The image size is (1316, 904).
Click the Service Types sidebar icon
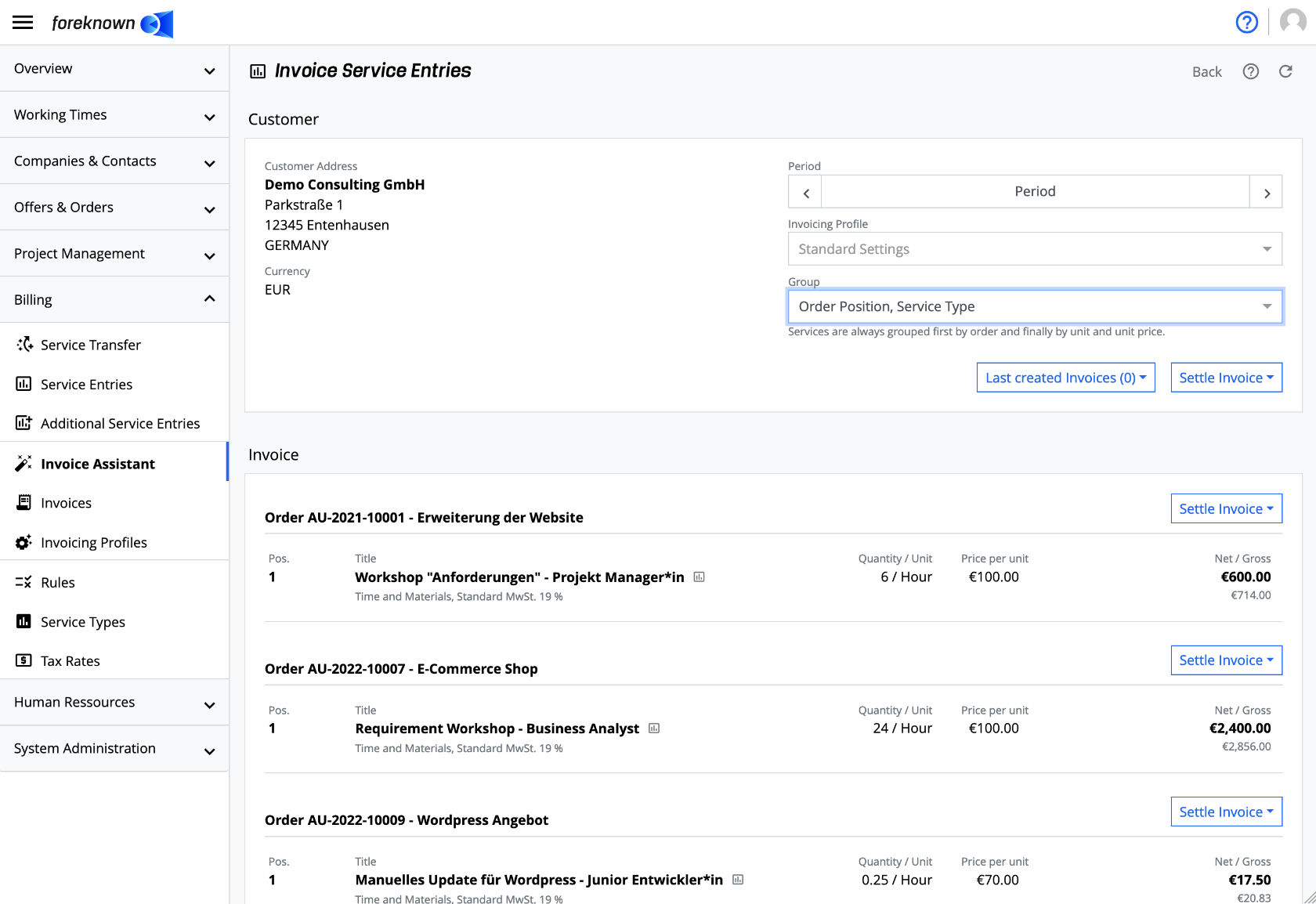click(24, 621)
